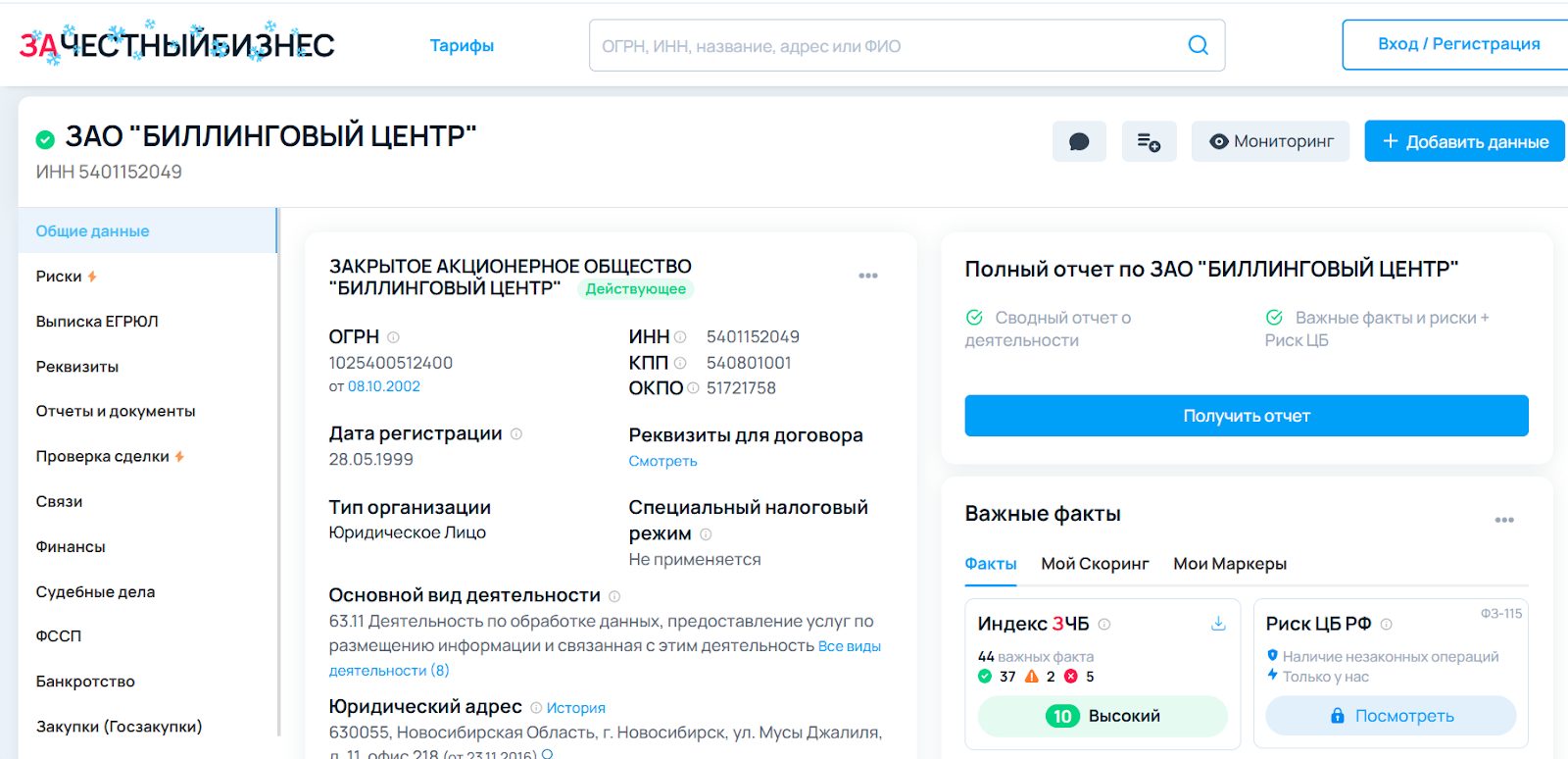This screenshot has width=1568, height=759.
Task: Click Смотреть link under Реквизиты для договора
Action: pyautogui.click(x=662, y=461)
